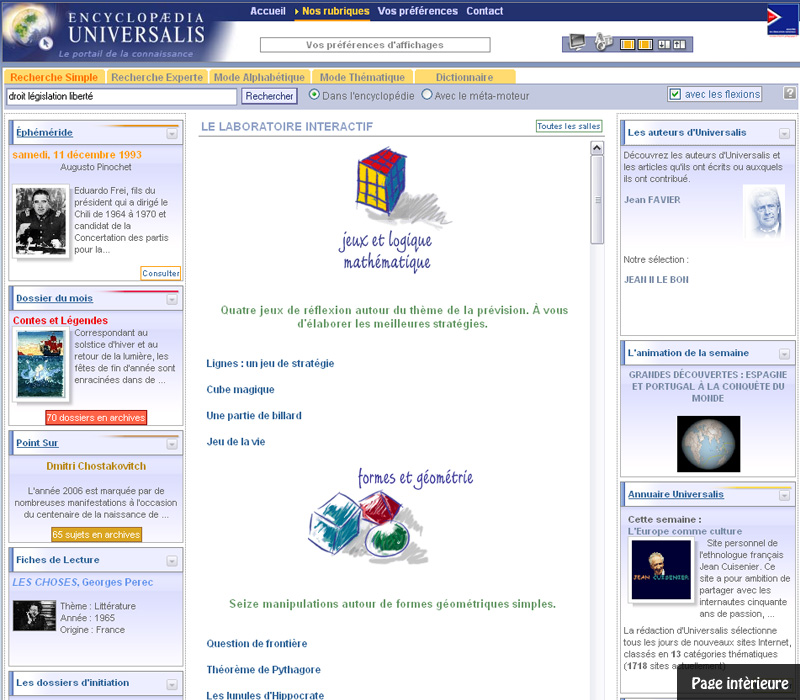Click the Georges Perec photo thumbnail

(x=34, y=616)
